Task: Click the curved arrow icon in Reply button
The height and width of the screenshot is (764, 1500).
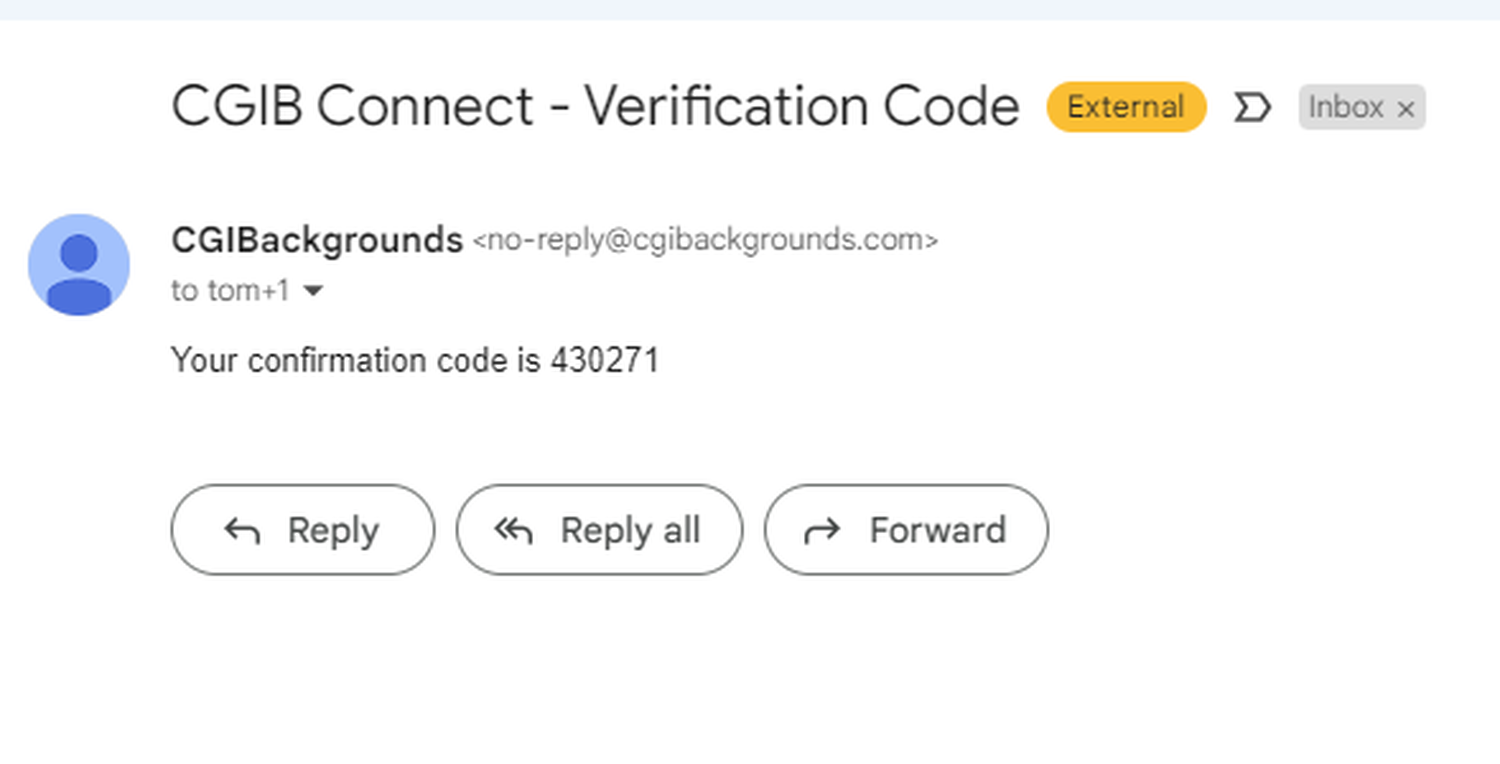Action: click(x=242, y=531)
